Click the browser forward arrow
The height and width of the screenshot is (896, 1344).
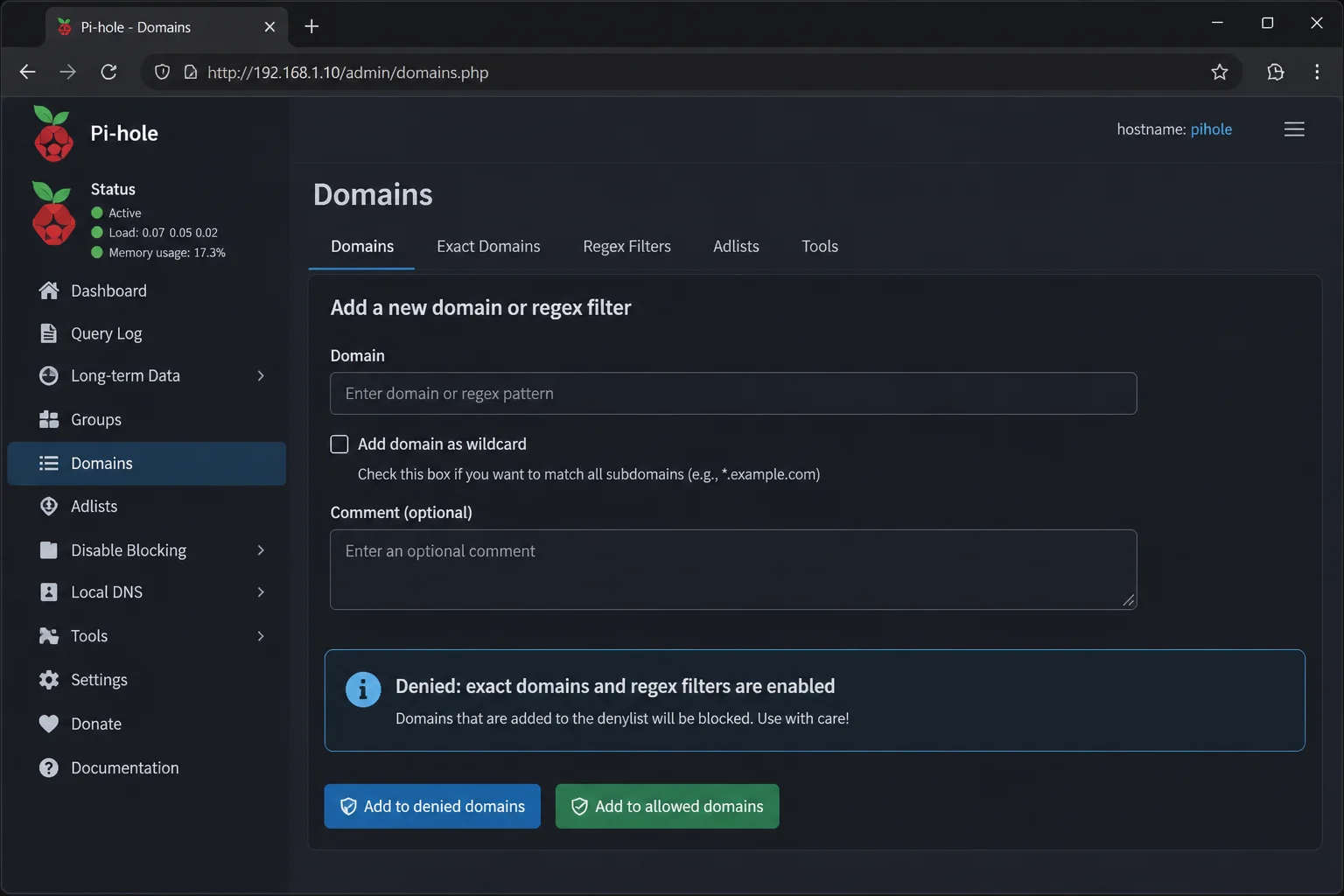click(68, 72)
